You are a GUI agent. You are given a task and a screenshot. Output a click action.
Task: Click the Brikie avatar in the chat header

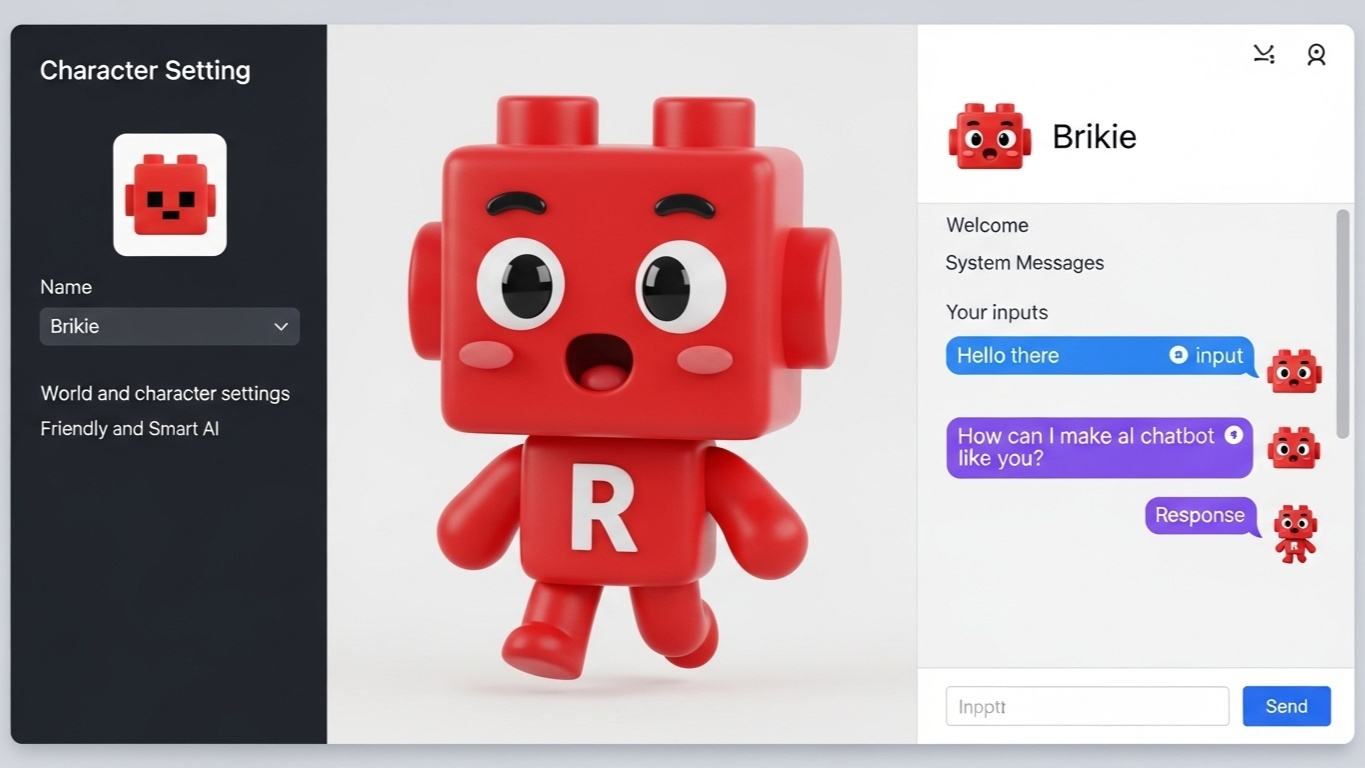pyautogui.click(x=989, y=136)
